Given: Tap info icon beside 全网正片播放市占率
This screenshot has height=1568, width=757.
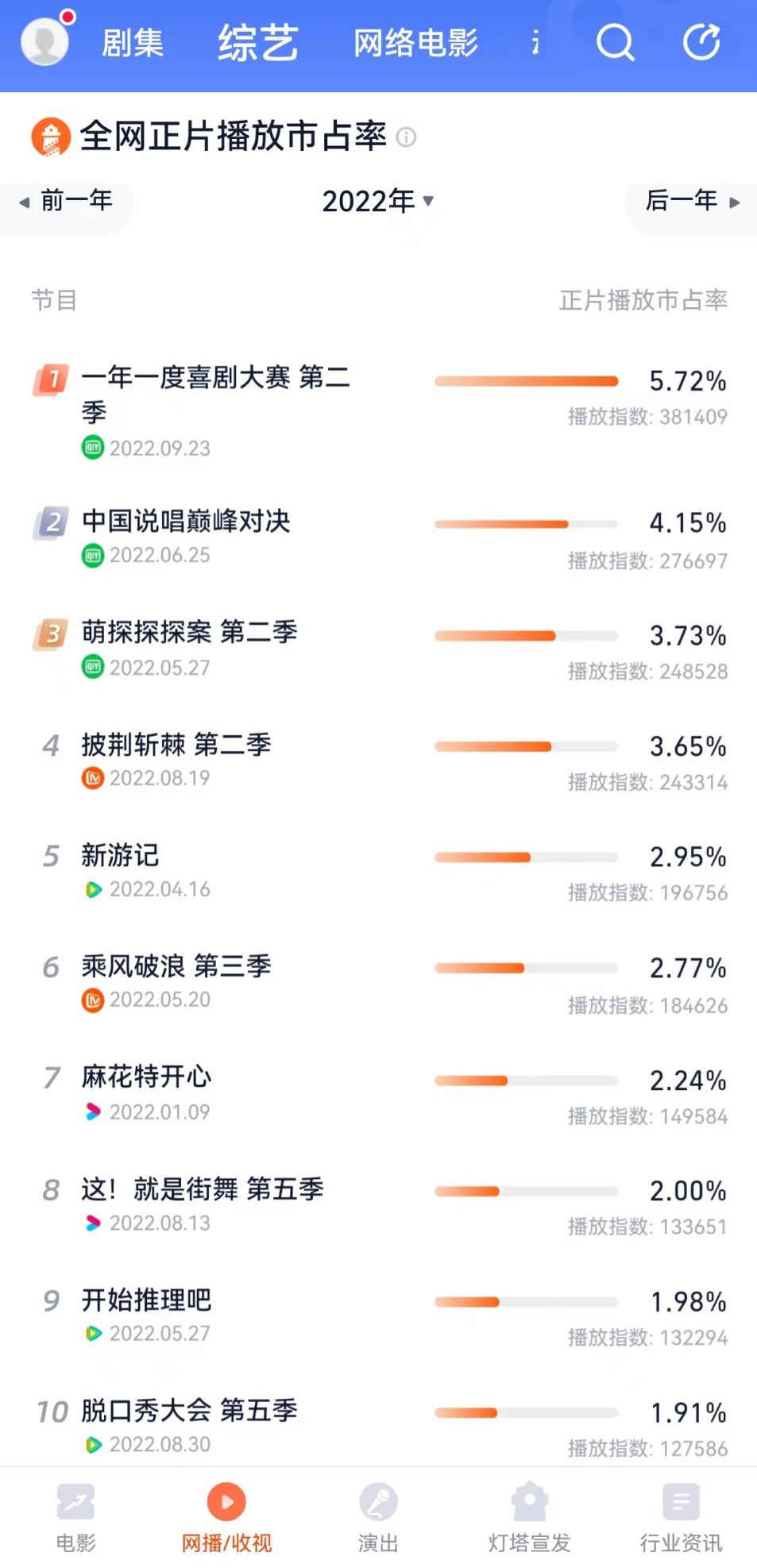Looking at the screenshot, I should tap(406, 137).
